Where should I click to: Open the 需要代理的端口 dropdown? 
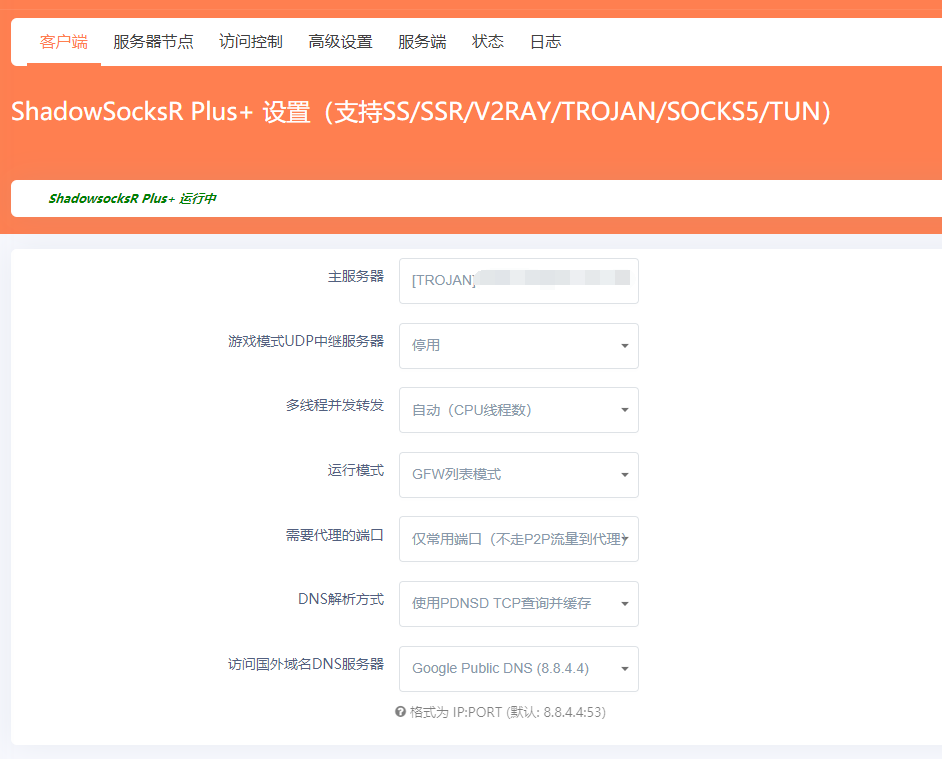pos(518,539)
